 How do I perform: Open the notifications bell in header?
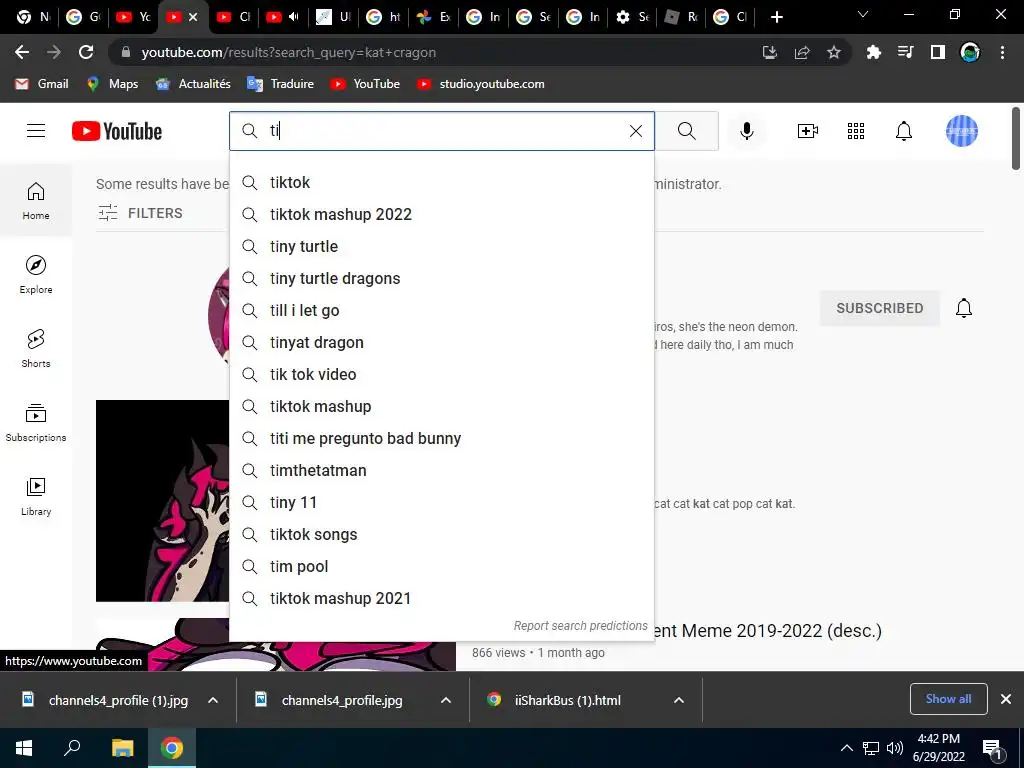click(904, 131)
